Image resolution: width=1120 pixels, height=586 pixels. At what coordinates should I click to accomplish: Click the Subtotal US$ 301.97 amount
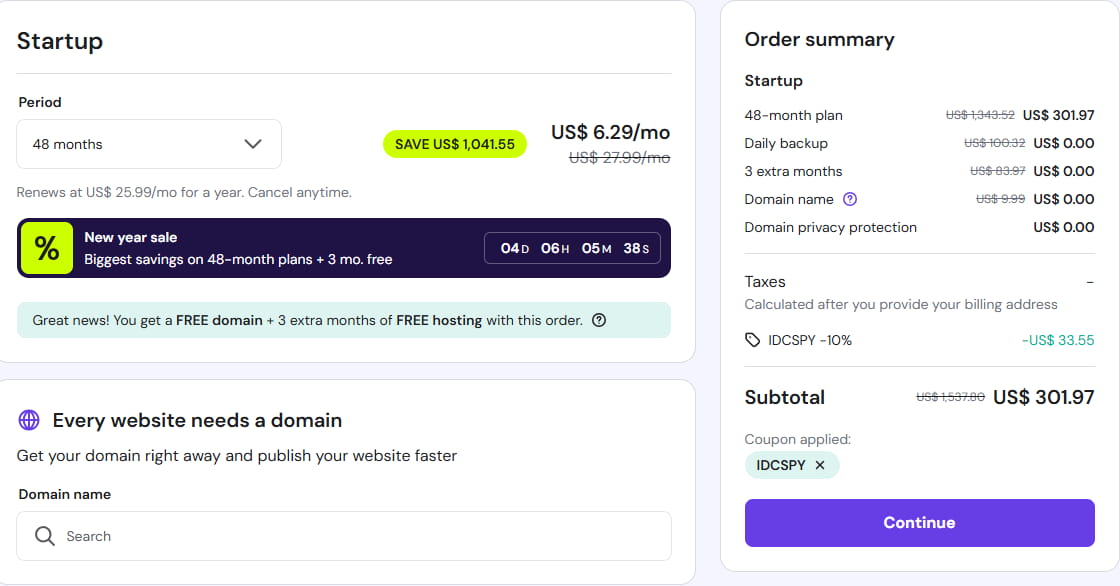click(1043, 397)
